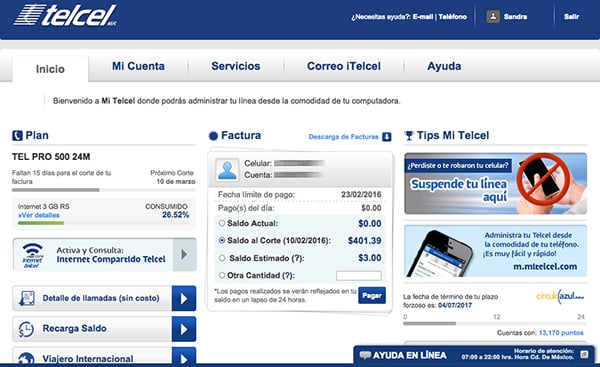The height and width of the screenshot is (367, 600).
Task: Open the arrow next to Internet Compartido Telcel
Action: click(184, 254)
